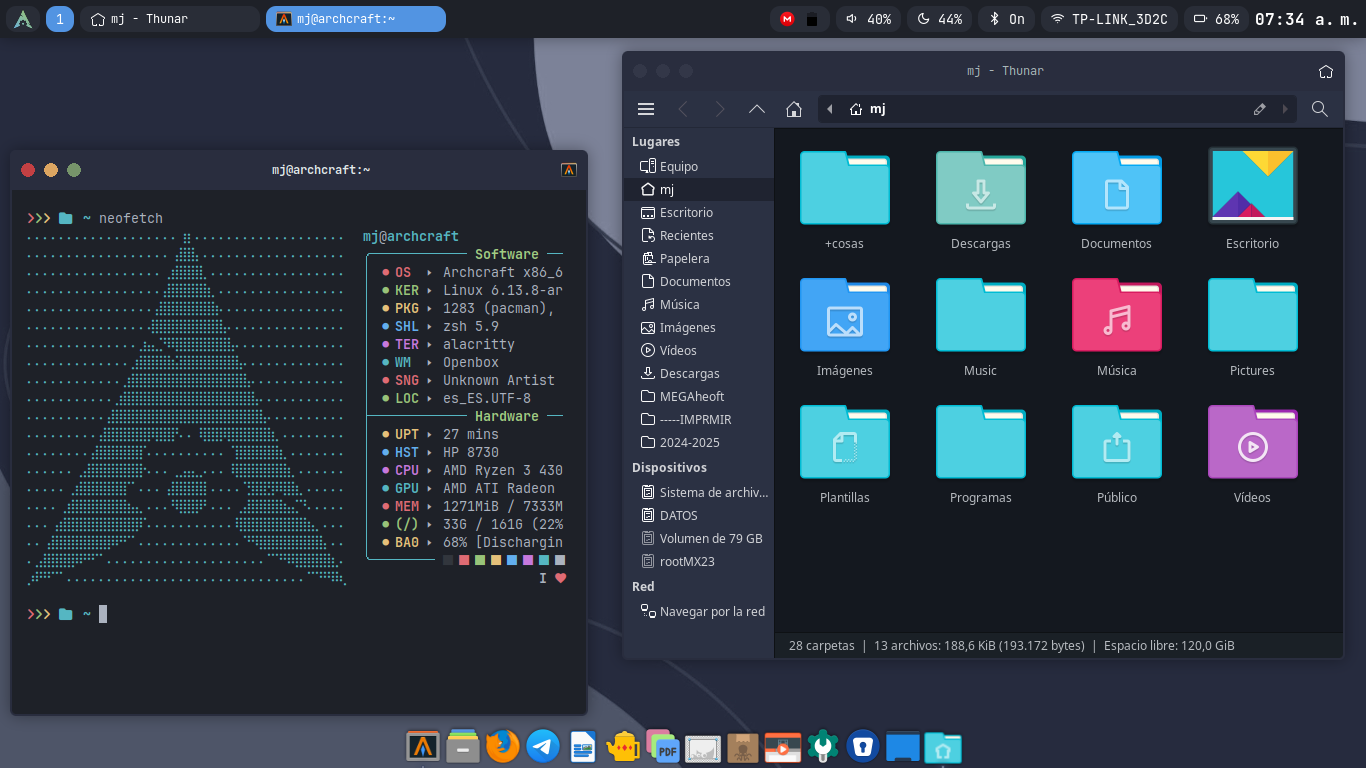This screenshot has width=1366, height=768.
Task: Open LibreOffice Writer from the dock
Action: coord(583,746)
